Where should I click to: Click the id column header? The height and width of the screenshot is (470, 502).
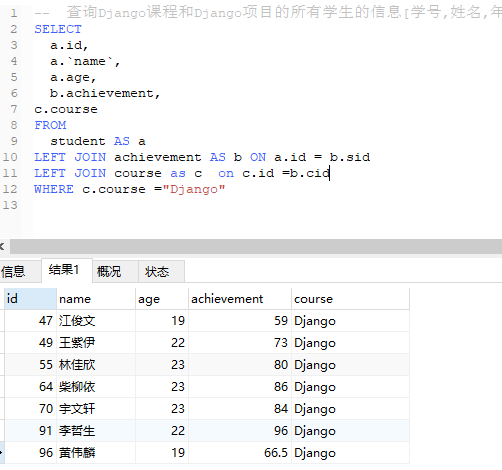point(30,299)
